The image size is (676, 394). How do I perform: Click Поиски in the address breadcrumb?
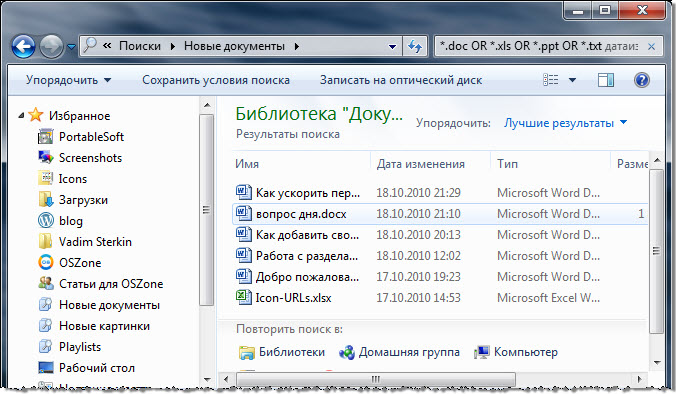140,46
